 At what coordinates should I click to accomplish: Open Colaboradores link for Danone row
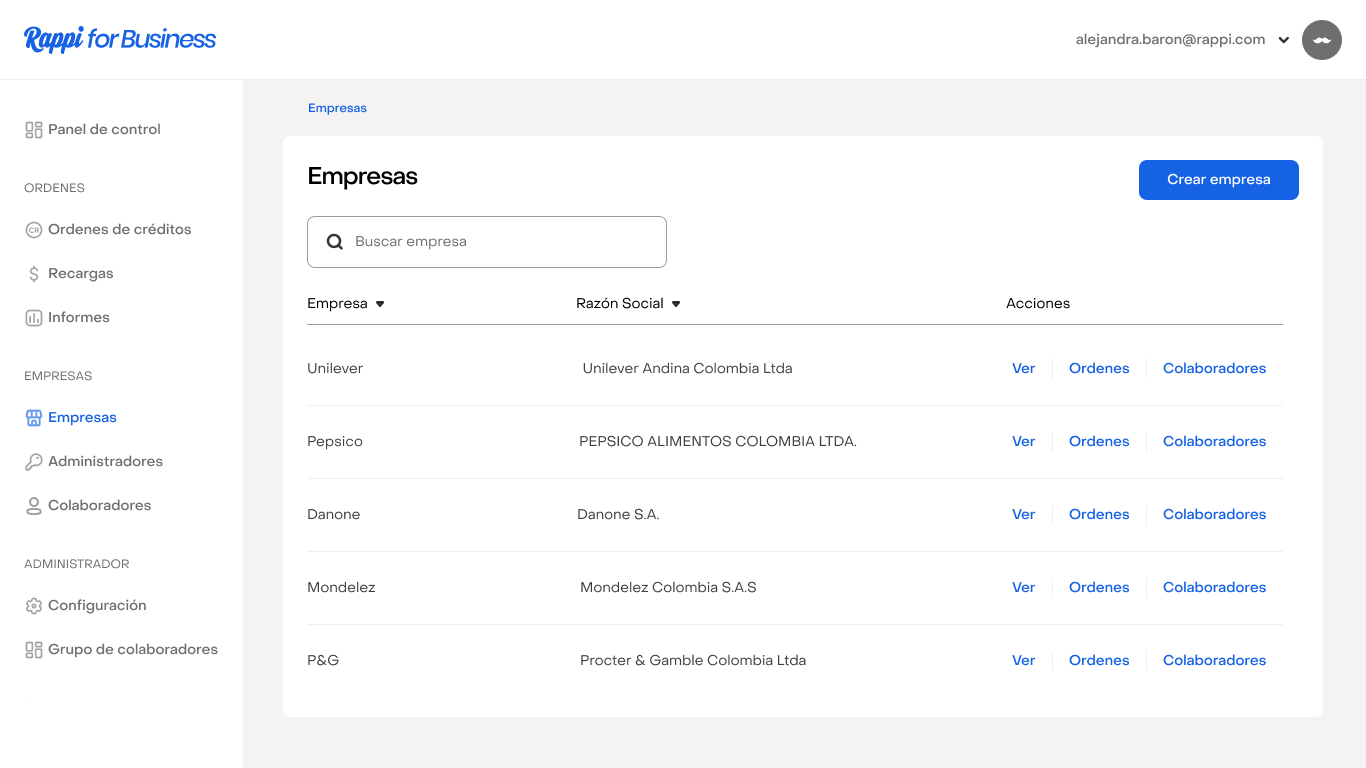(x=1214, y=515)
